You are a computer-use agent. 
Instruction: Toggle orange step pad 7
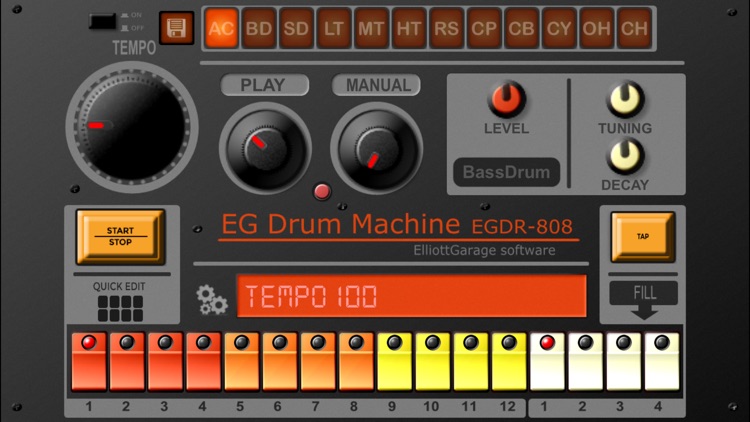click(319, 362)
